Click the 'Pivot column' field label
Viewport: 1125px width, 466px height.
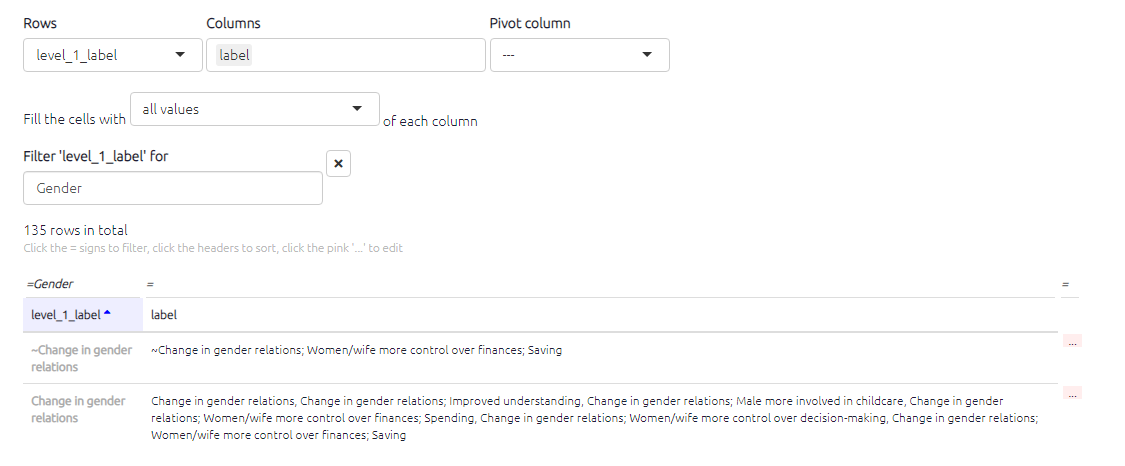[x=530, y=23]
